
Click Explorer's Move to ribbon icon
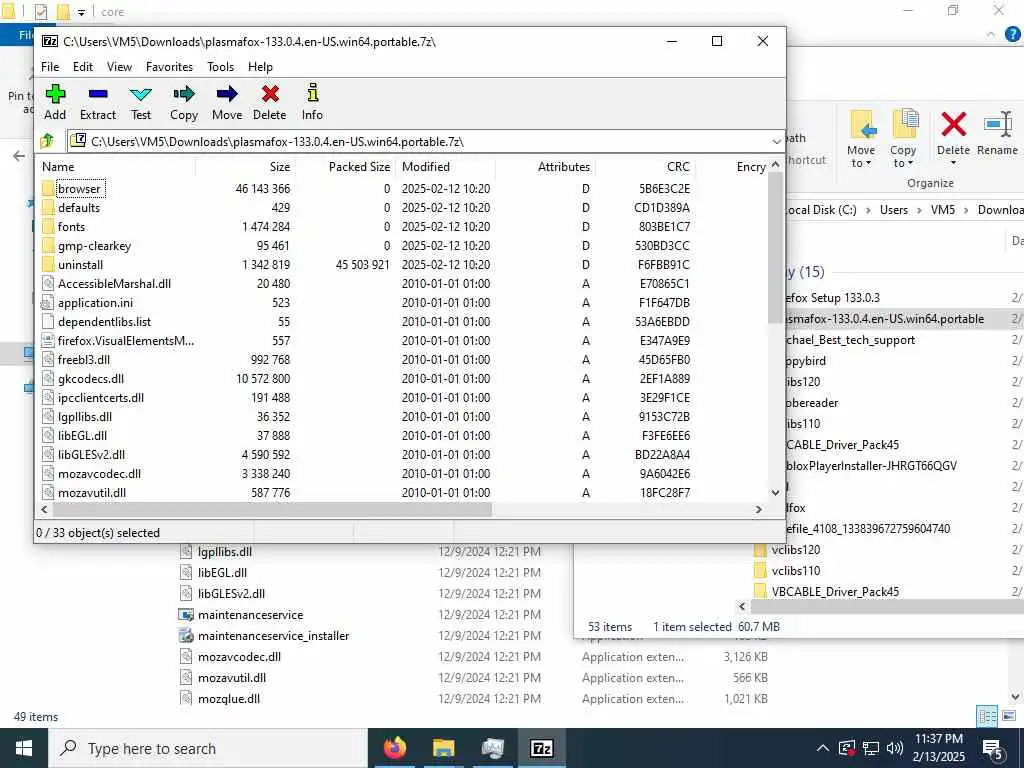(862, 124)
